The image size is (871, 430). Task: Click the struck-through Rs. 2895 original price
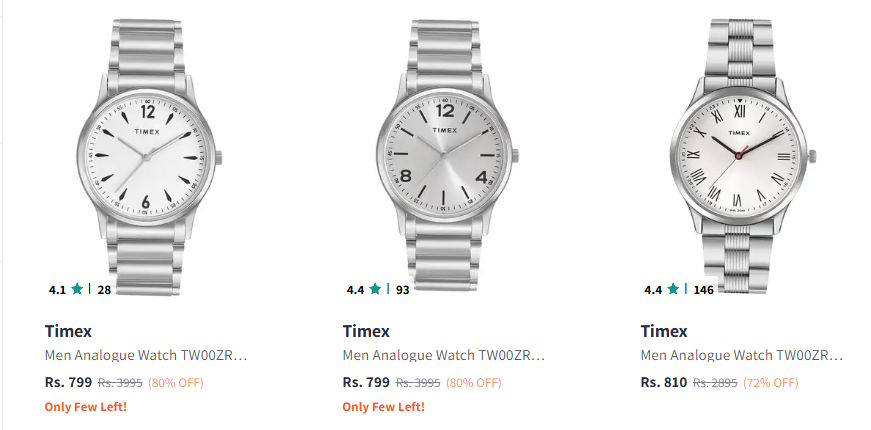click(x=715, y=382)
